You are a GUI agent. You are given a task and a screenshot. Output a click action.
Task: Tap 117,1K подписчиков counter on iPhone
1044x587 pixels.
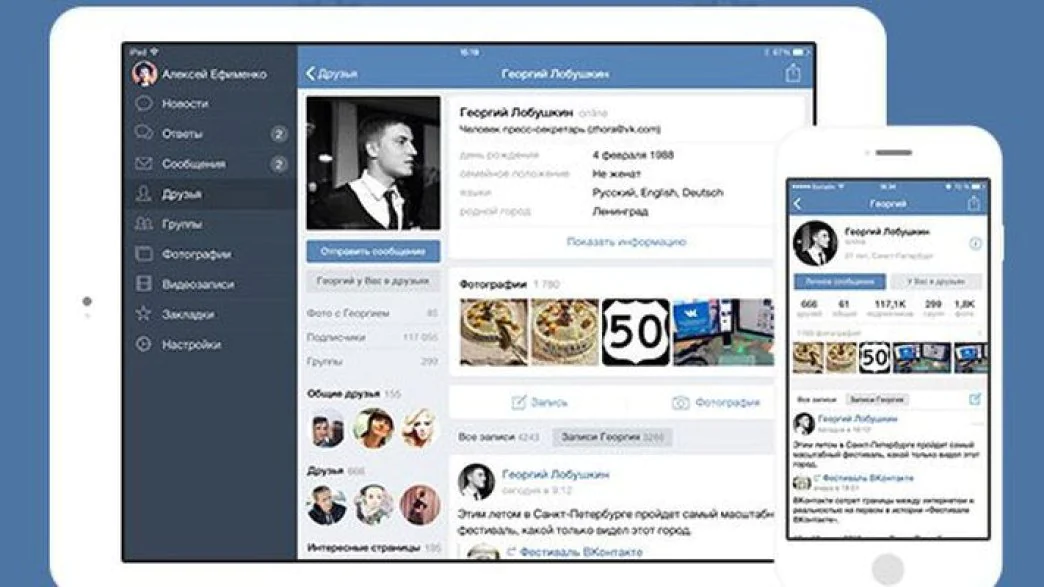(x=890, y=308)
